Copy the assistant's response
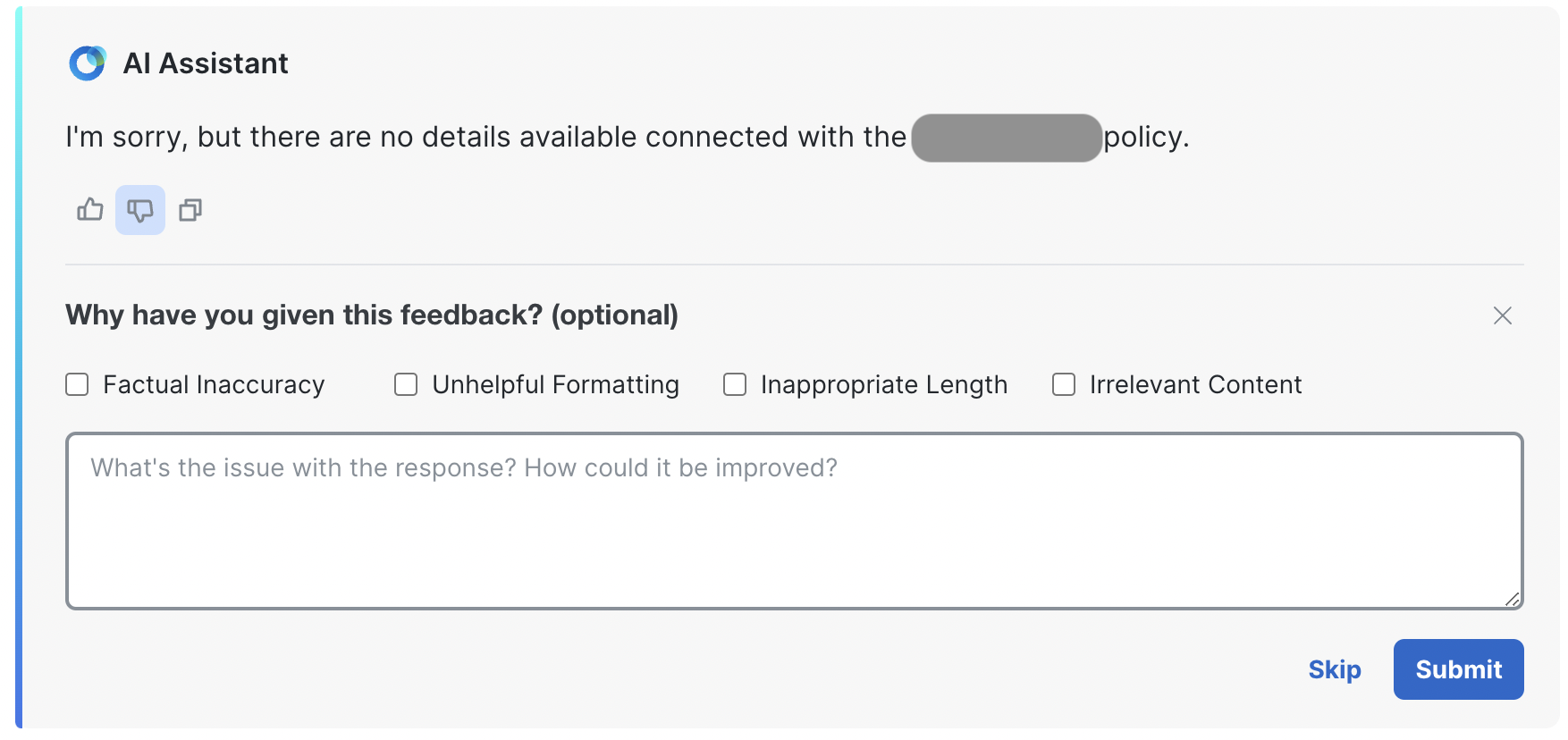 (190, 210)
